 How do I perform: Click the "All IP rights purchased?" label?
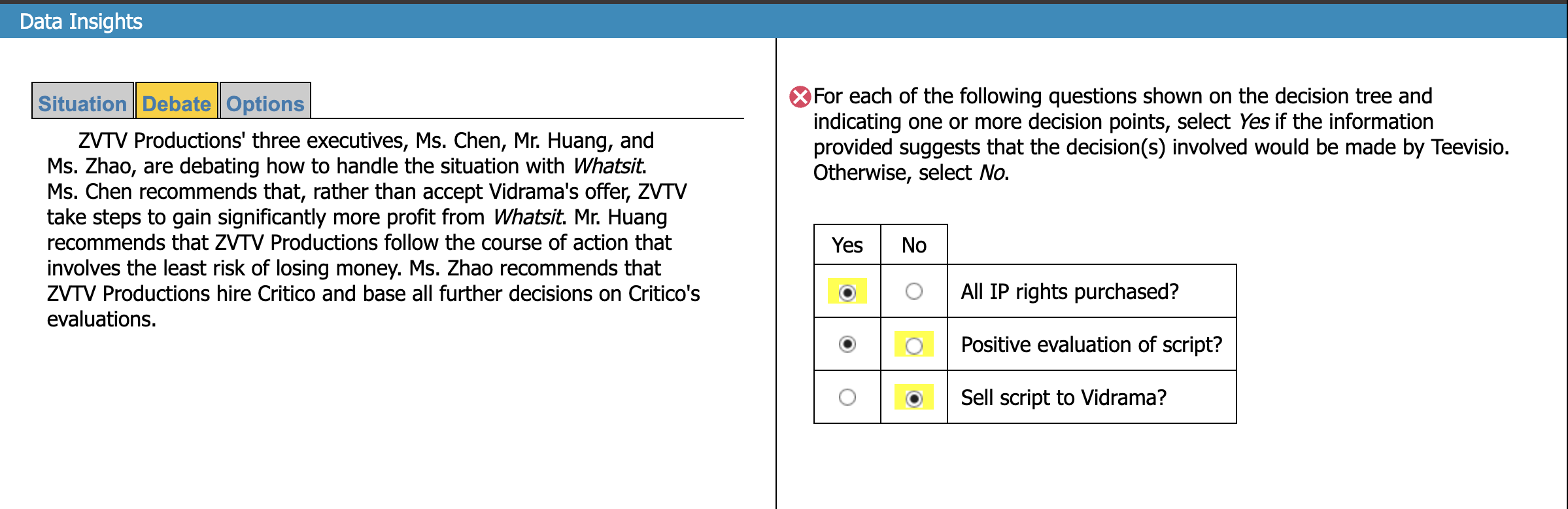1070,292
